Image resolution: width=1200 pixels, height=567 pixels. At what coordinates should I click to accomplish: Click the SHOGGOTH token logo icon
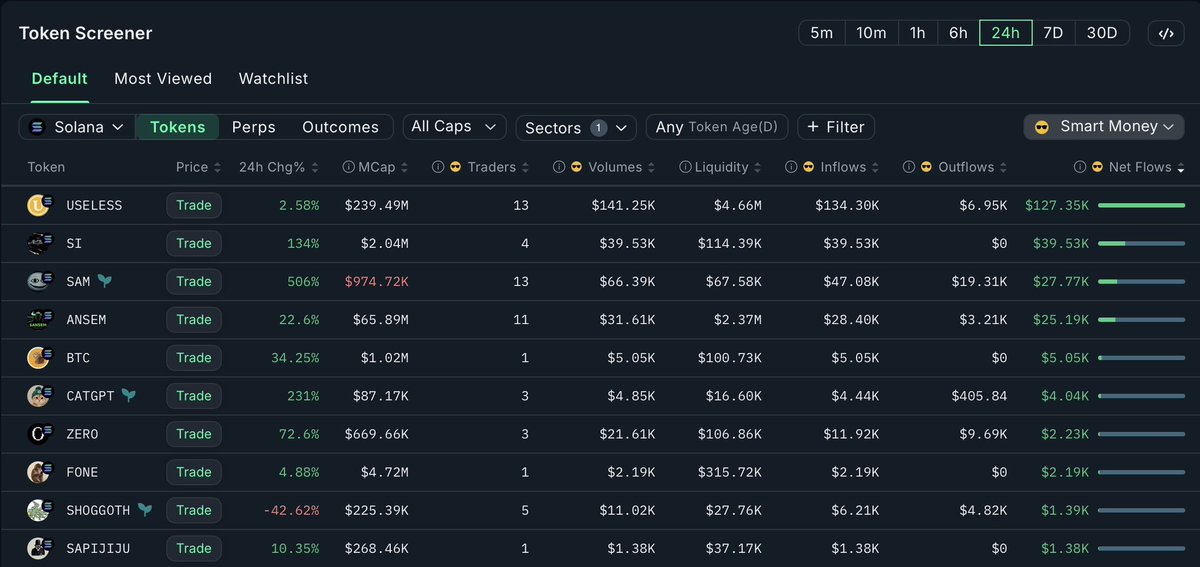click(x=38, y=509)
